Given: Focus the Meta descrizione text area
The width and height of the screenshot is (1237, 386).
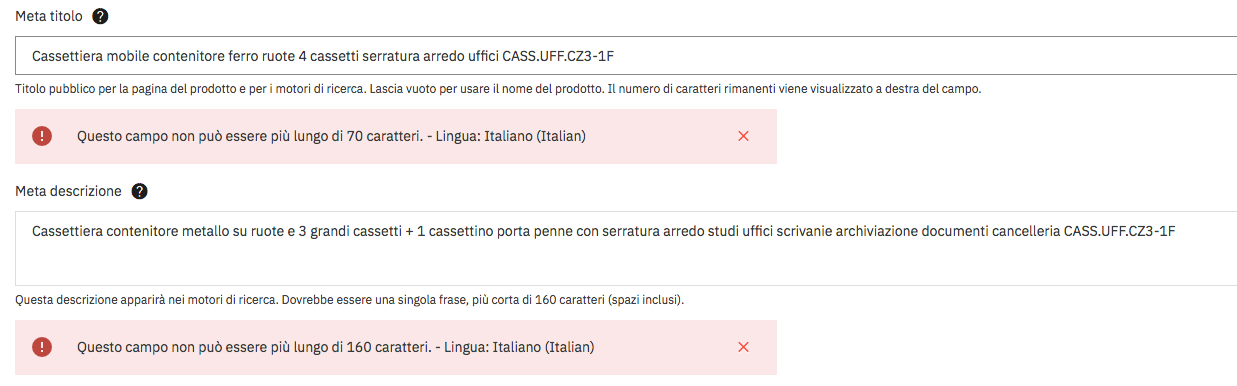Looking at the screenshot, I should point(626,248).
